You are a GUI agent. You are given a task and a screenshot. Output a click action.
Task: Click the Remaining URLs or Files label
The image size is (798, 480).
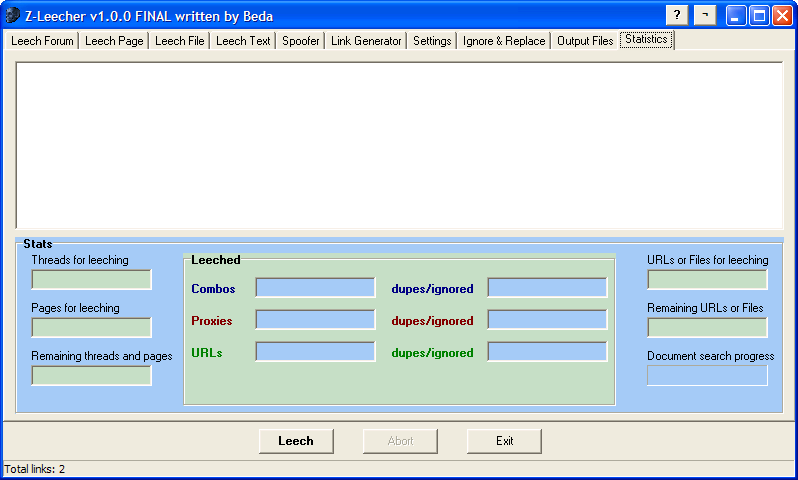coord(705,308)
